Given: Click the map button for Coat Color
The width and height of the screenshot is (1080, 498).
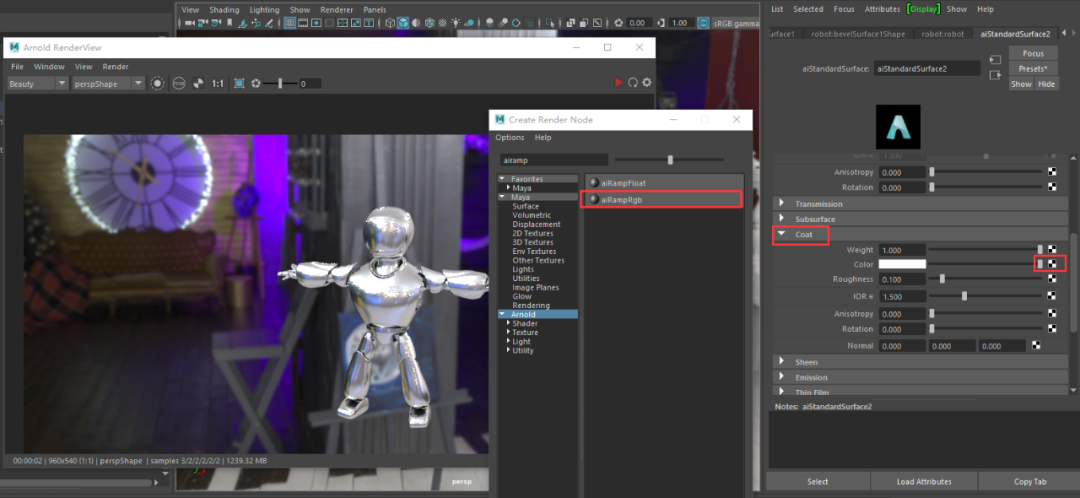Looking at the screenshot, I should point(1052,264).
